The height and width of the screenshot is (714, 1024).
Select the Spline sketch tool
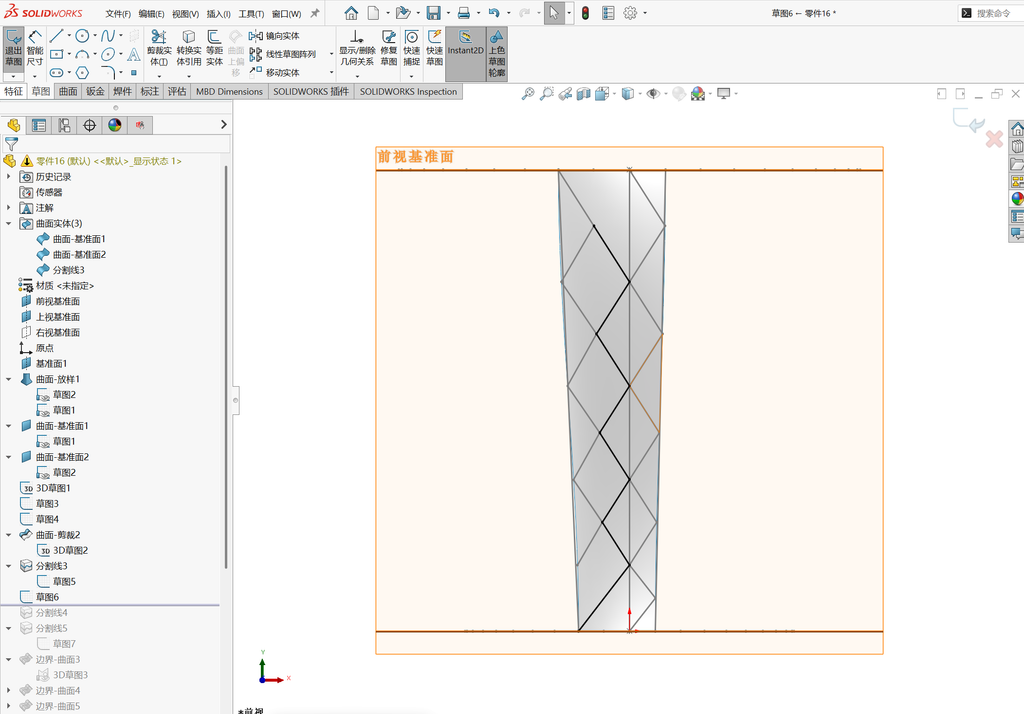coord(108,36)
